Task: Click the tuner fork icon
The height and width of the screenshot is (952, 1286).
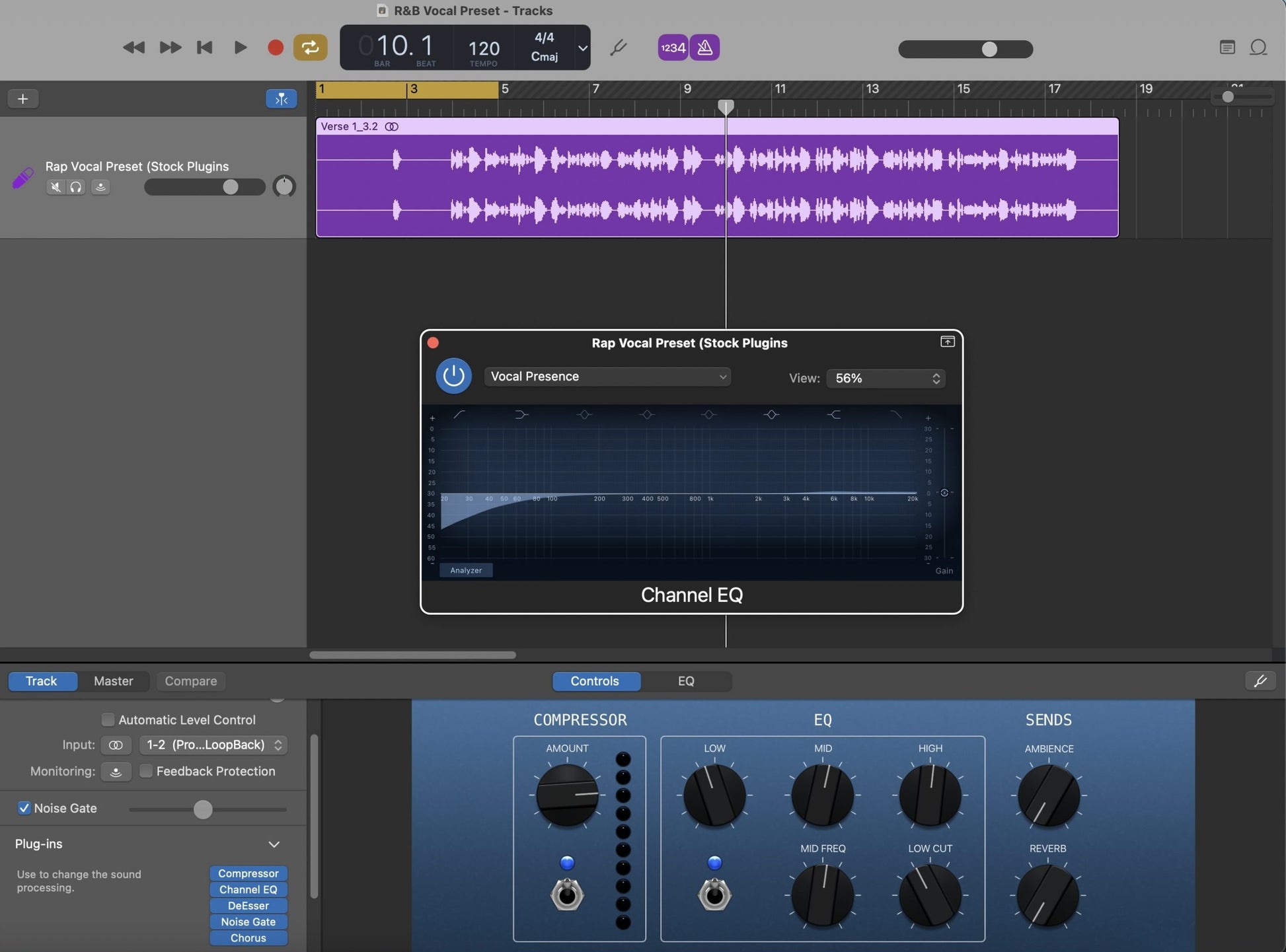Action: [618, 48]
